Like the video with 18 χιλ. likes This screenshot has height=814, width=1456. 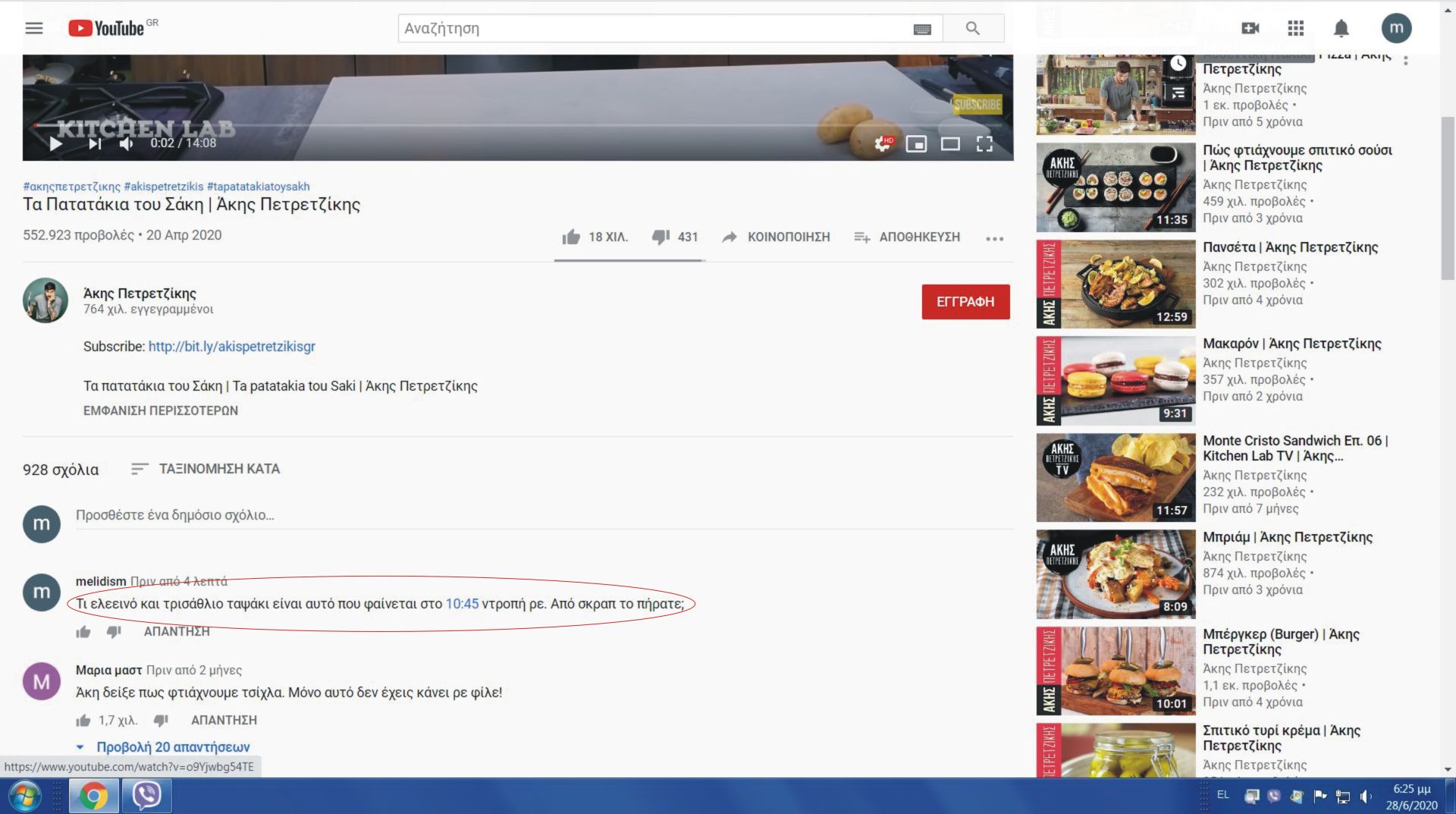coord(595,237)
